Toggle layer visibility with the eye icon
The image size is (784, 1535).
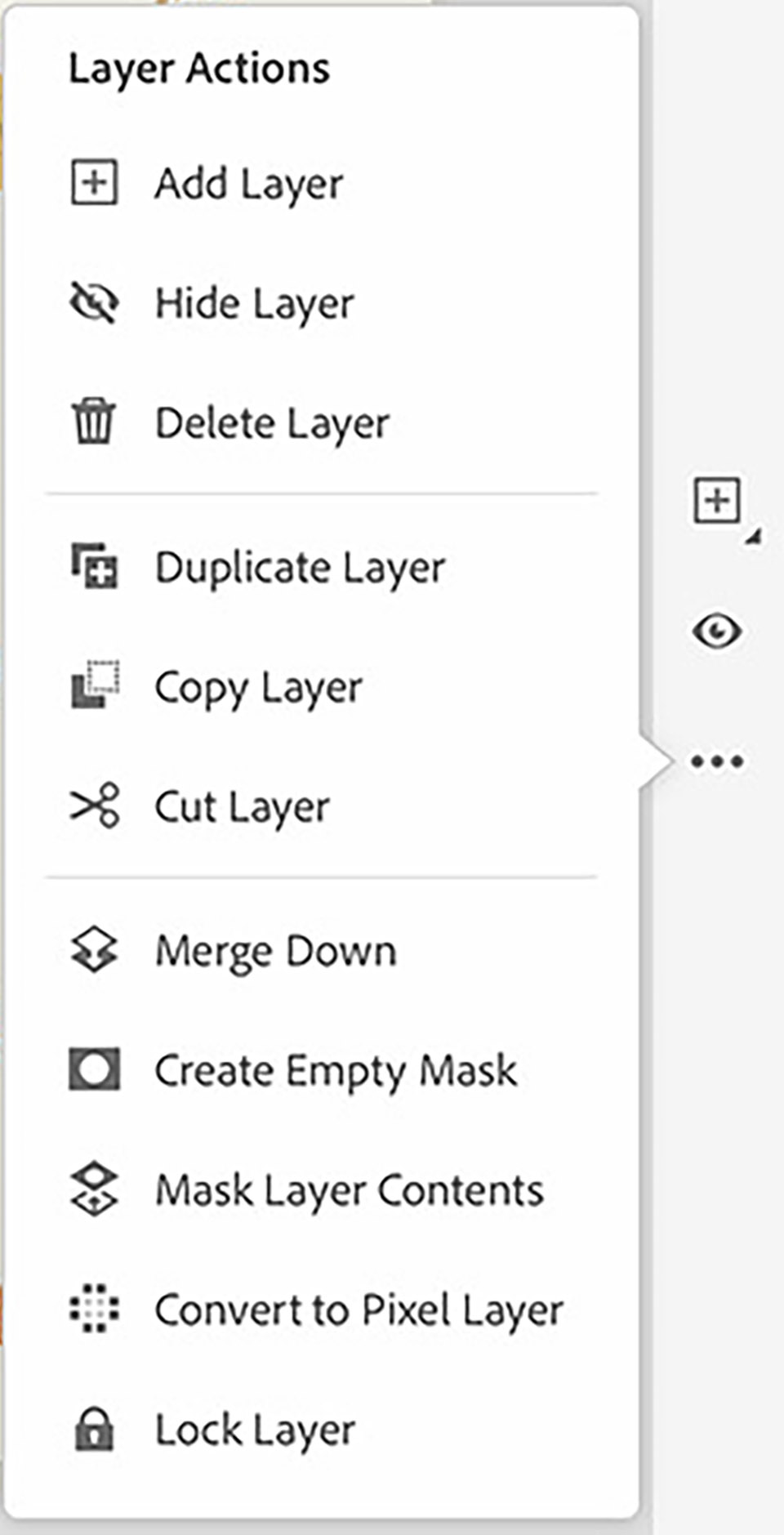coord(719,631)
